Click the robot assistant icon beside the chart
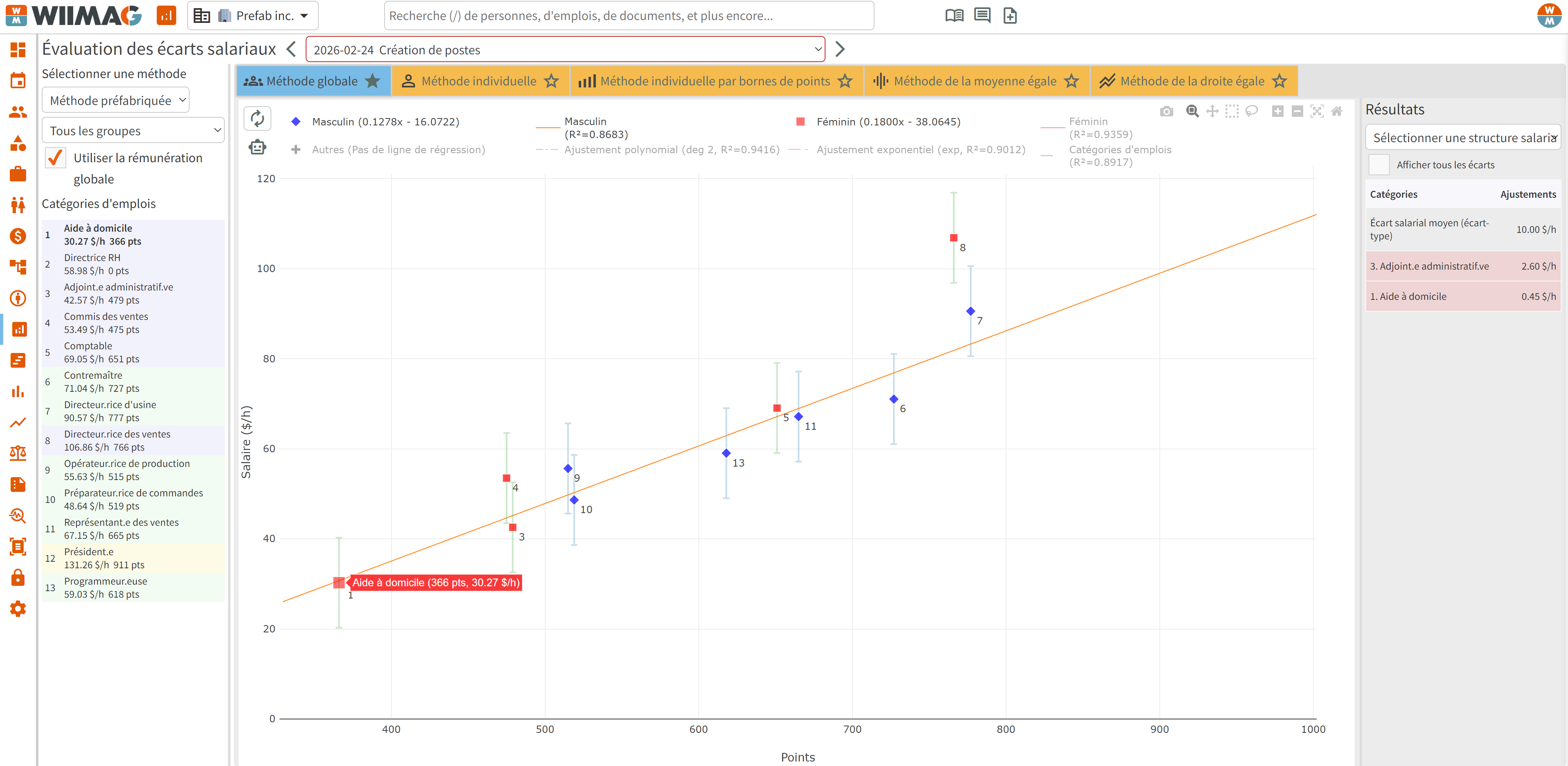Viewport: 1568px width, 766px height. coord(257,147)
